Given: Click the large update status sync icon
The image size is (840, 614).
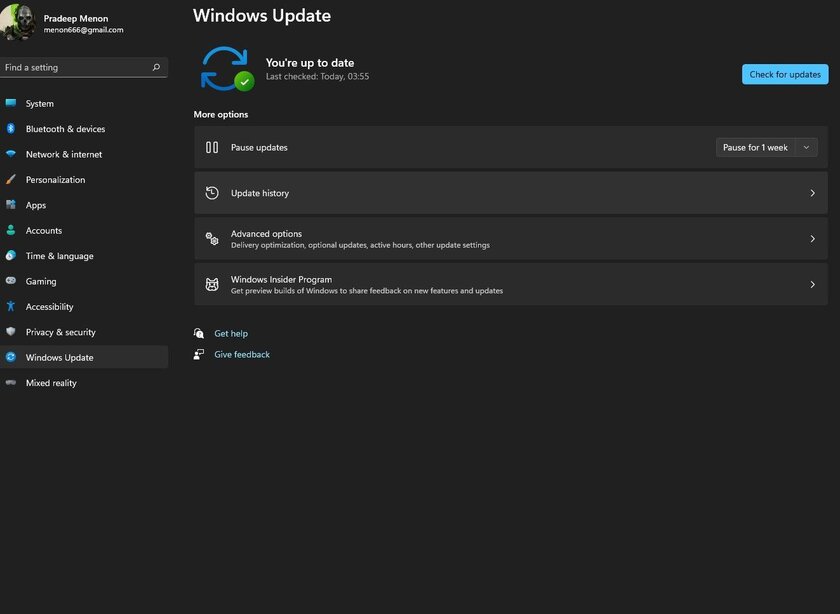Looking at the screenshot, I should pos(227,69).
